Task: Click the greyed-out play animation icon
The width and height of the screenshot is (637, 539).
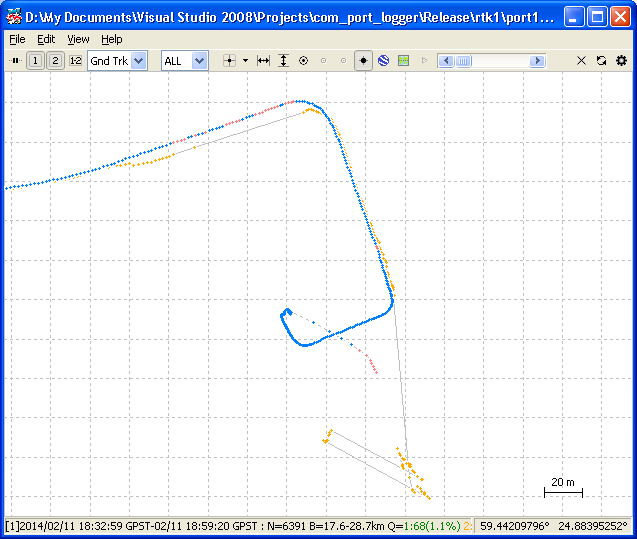Action: click(x=424, y=61)
